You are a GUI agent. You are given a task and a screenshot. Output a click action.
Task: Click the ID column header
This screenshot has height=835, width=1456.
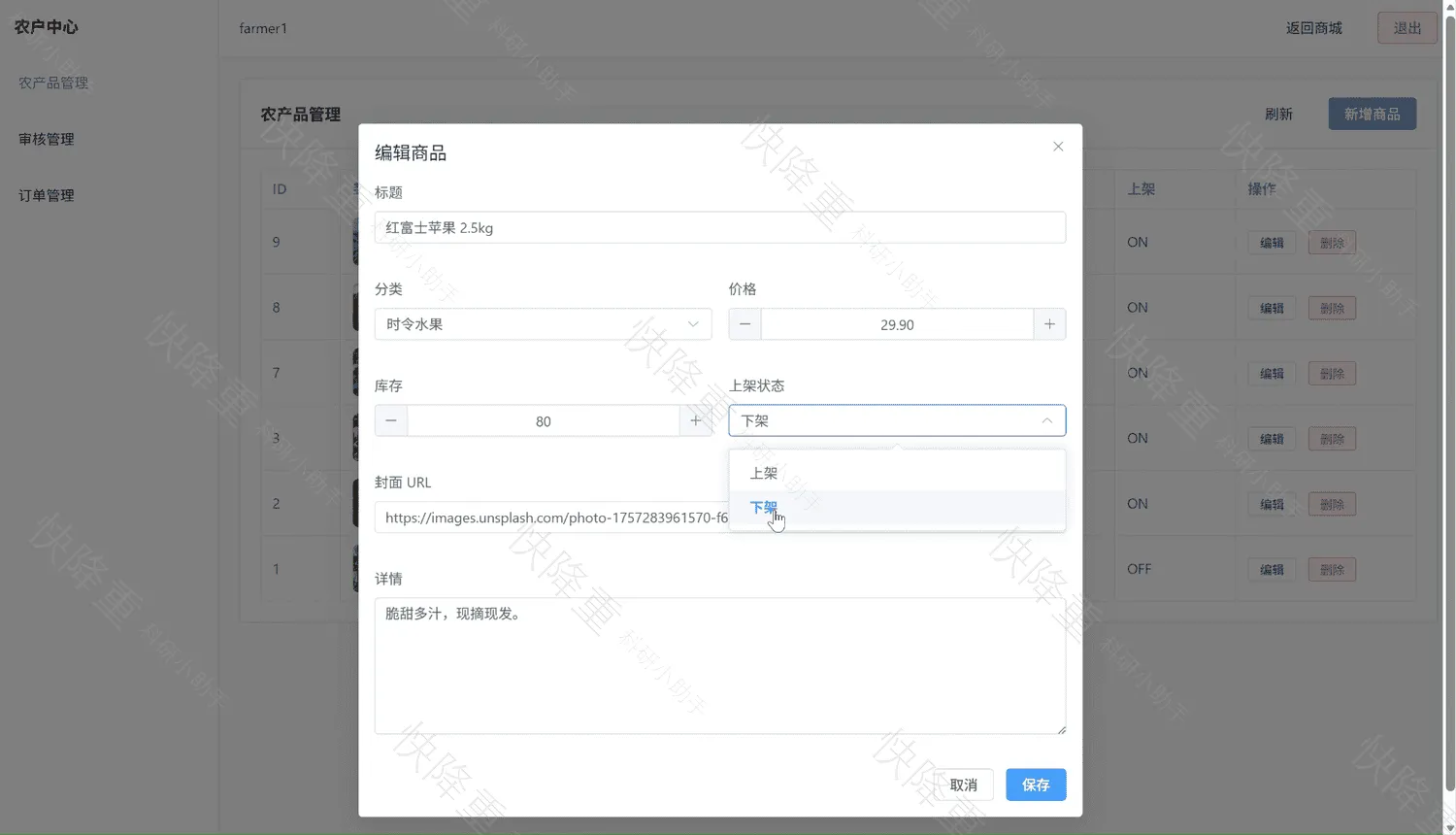(x=280, y=189)
